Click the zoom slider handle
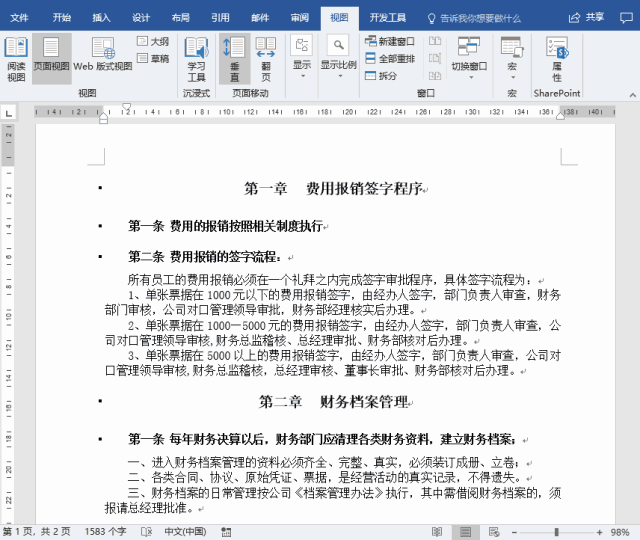 556,532
